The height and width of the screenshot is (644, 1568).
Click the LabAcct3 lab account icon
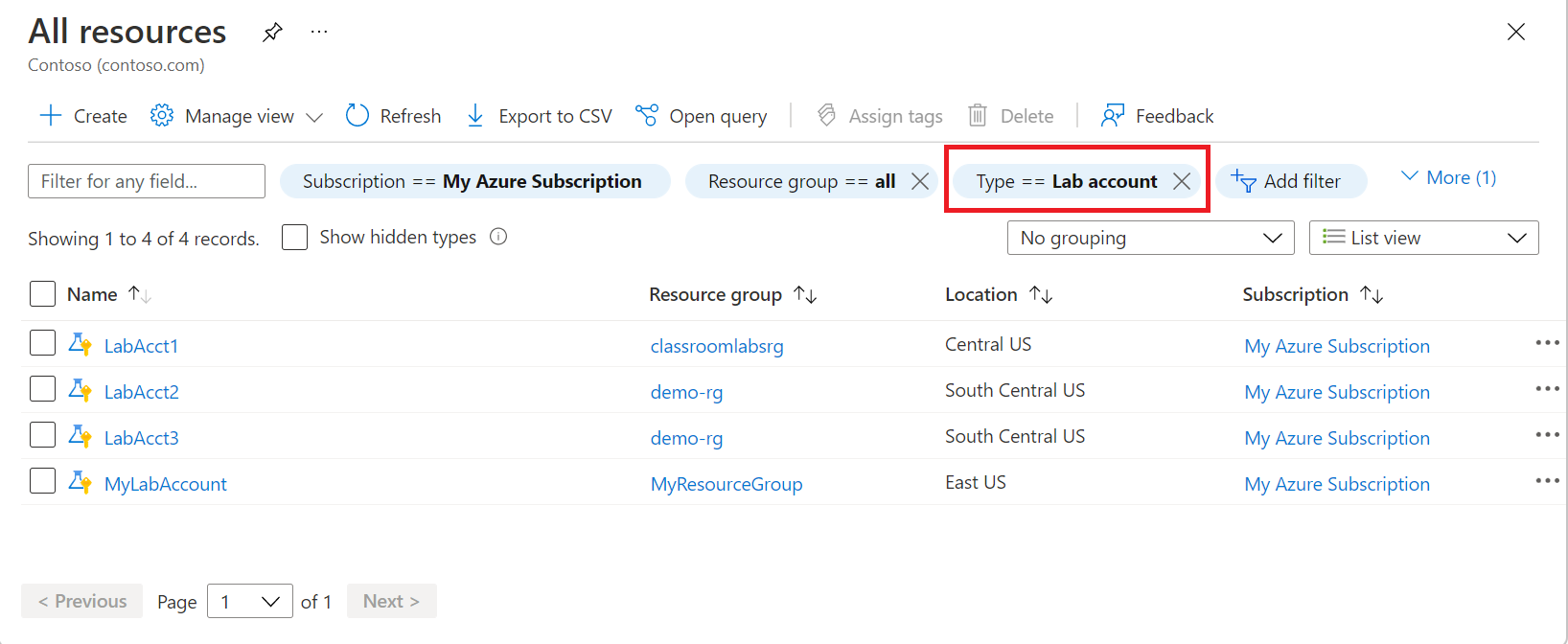[x=81, y=435]
